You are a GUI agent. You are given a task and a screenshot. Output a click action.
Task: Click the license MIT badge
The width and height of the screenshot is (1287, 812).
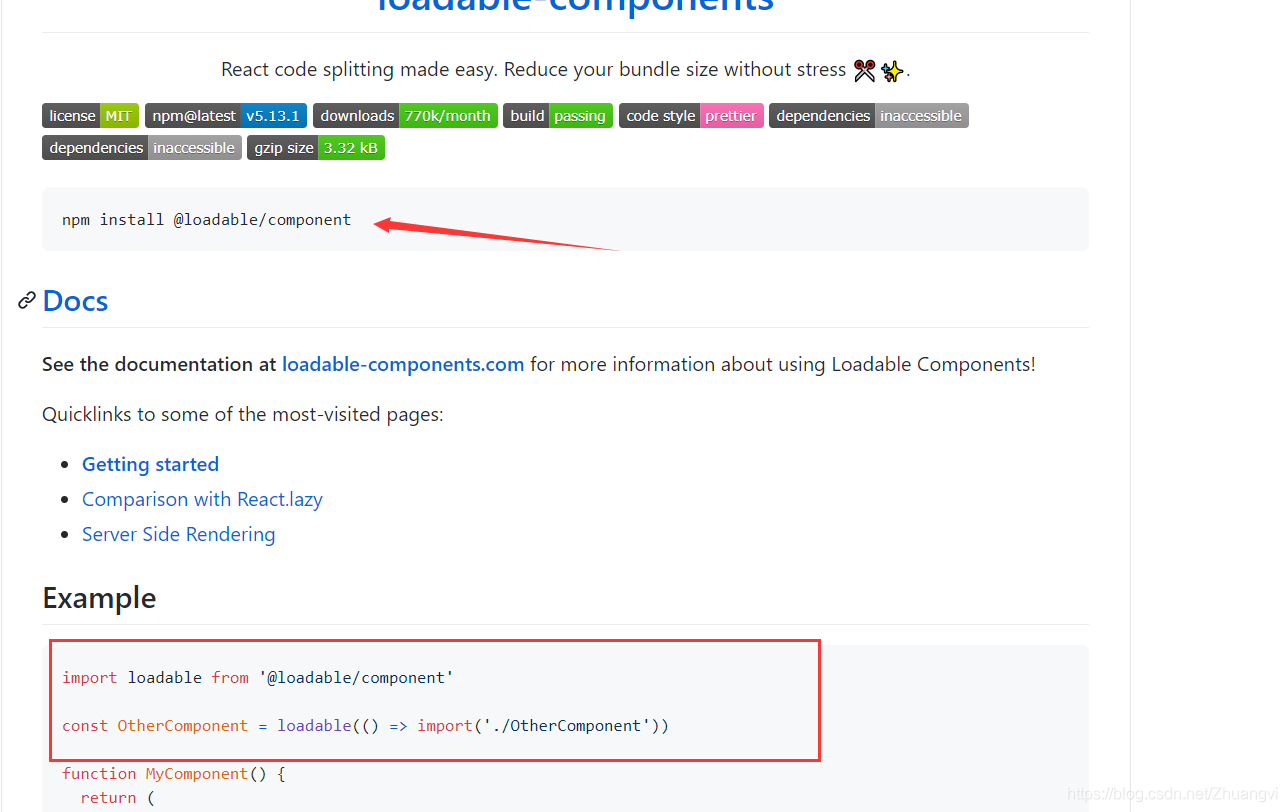point(90,116)
